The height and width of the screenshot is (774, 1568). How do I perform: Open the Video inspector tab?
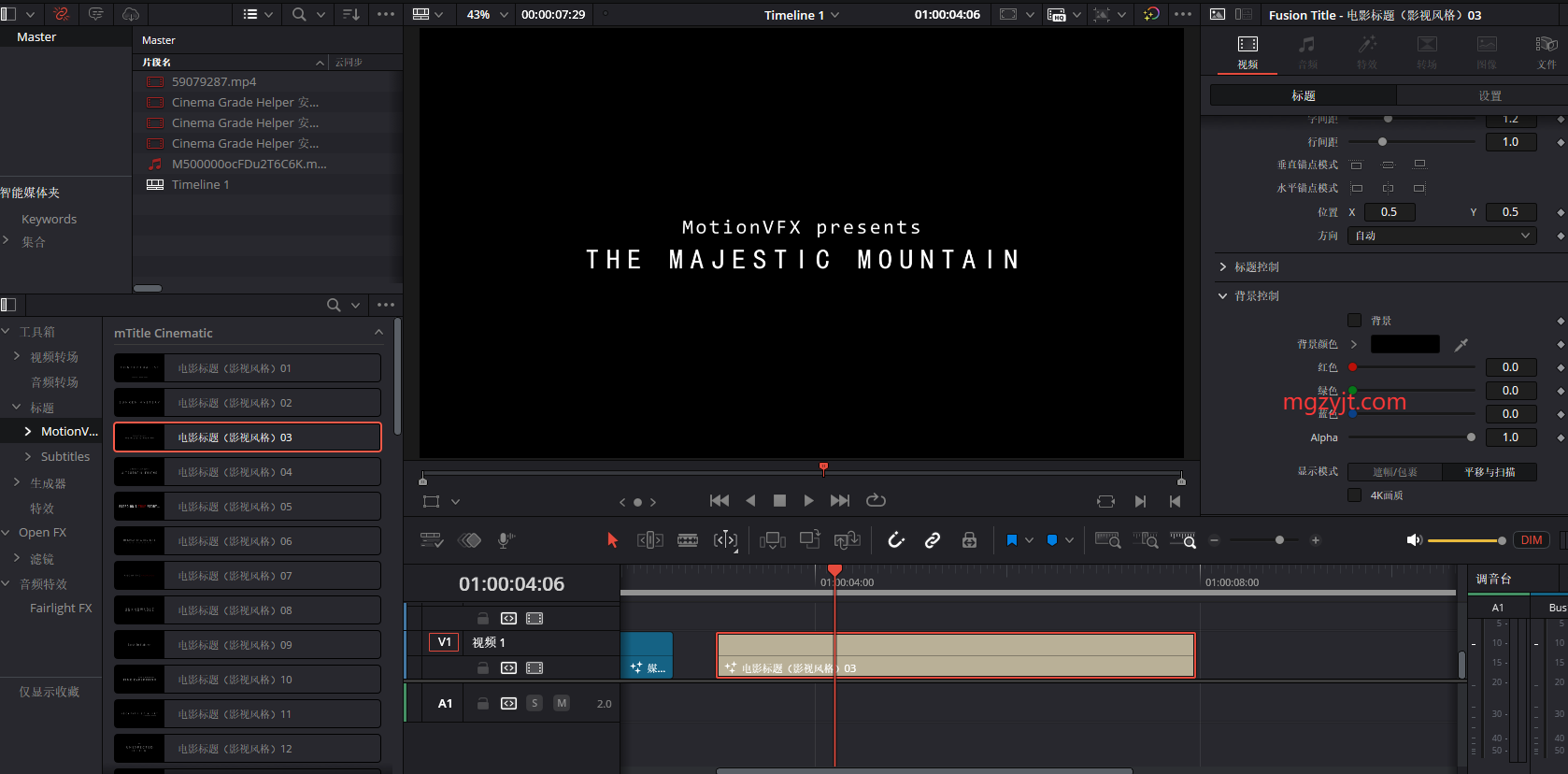pyautogui.click(x=1247, y=52)
